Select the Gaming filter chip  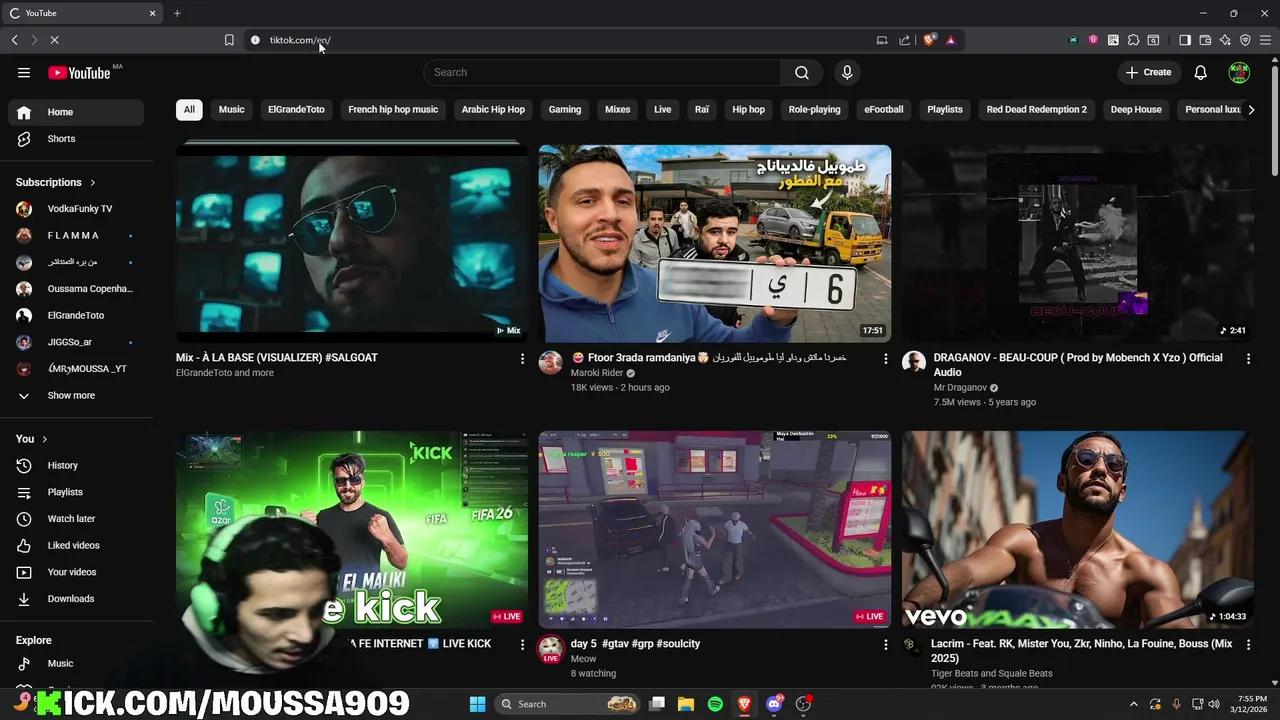click(x=565, y=110)
